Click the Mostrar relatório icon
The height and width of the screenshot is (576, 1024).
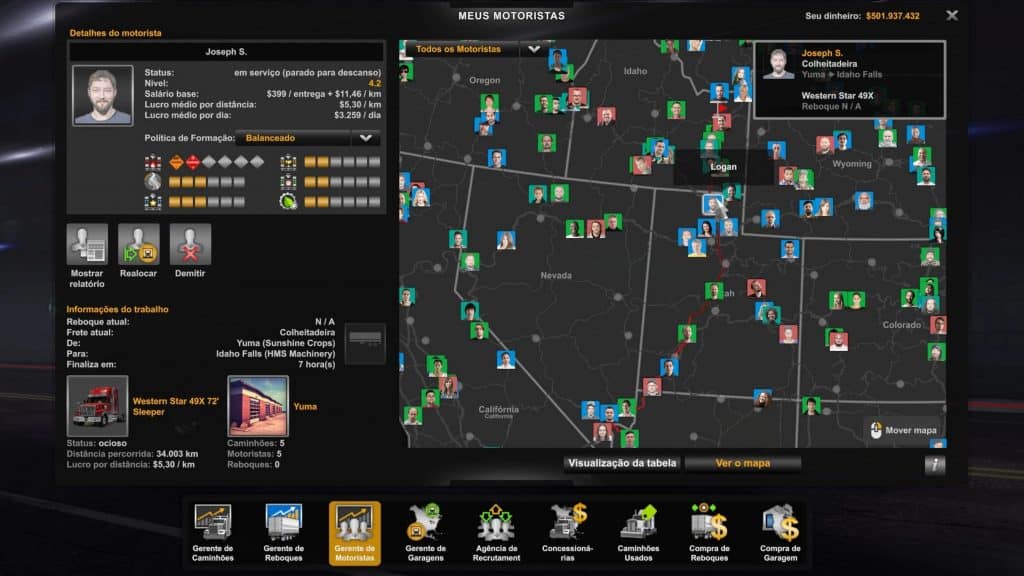pos(88,243)
